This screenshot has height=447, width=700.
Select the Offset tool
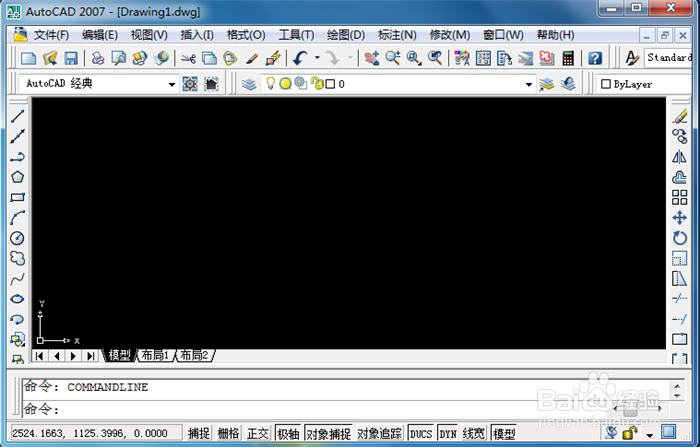(680, 177)
